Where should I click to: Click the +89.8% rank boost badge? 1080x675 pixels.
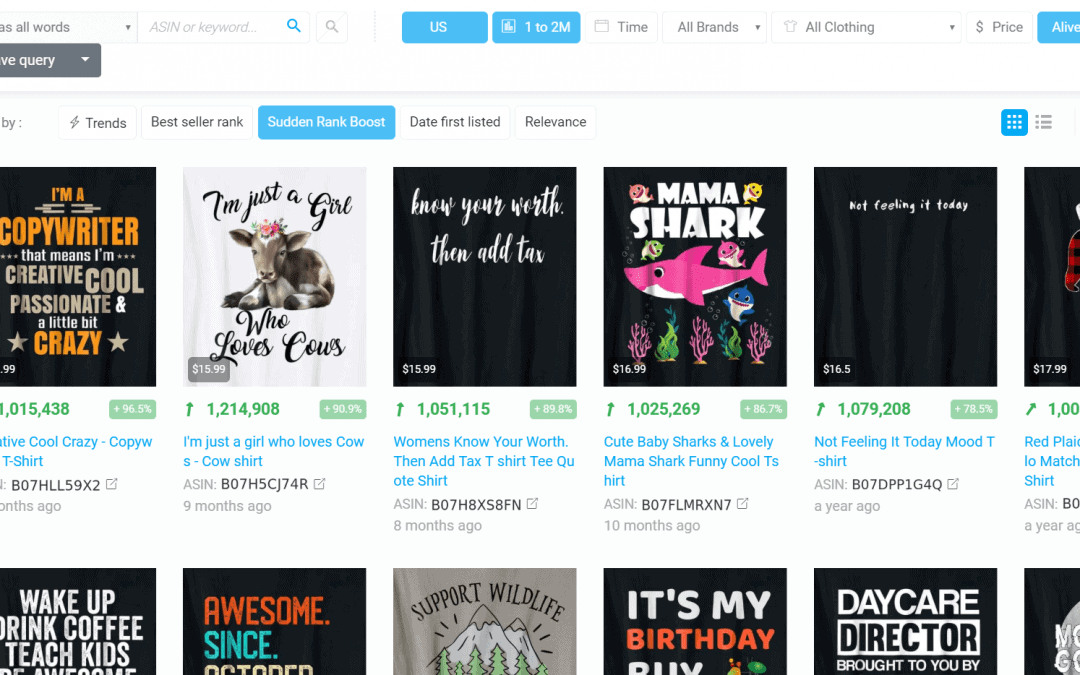[x=553, y=409]
